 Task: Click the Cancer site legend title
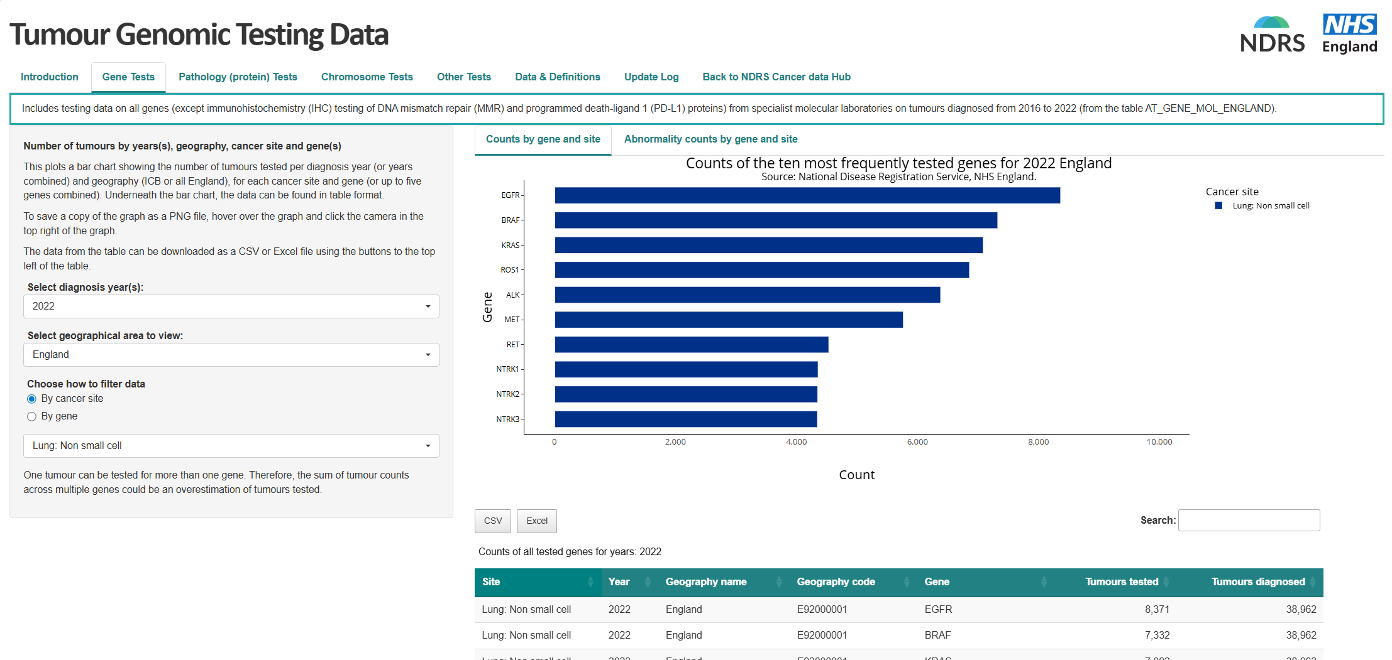click(1232, 191)
